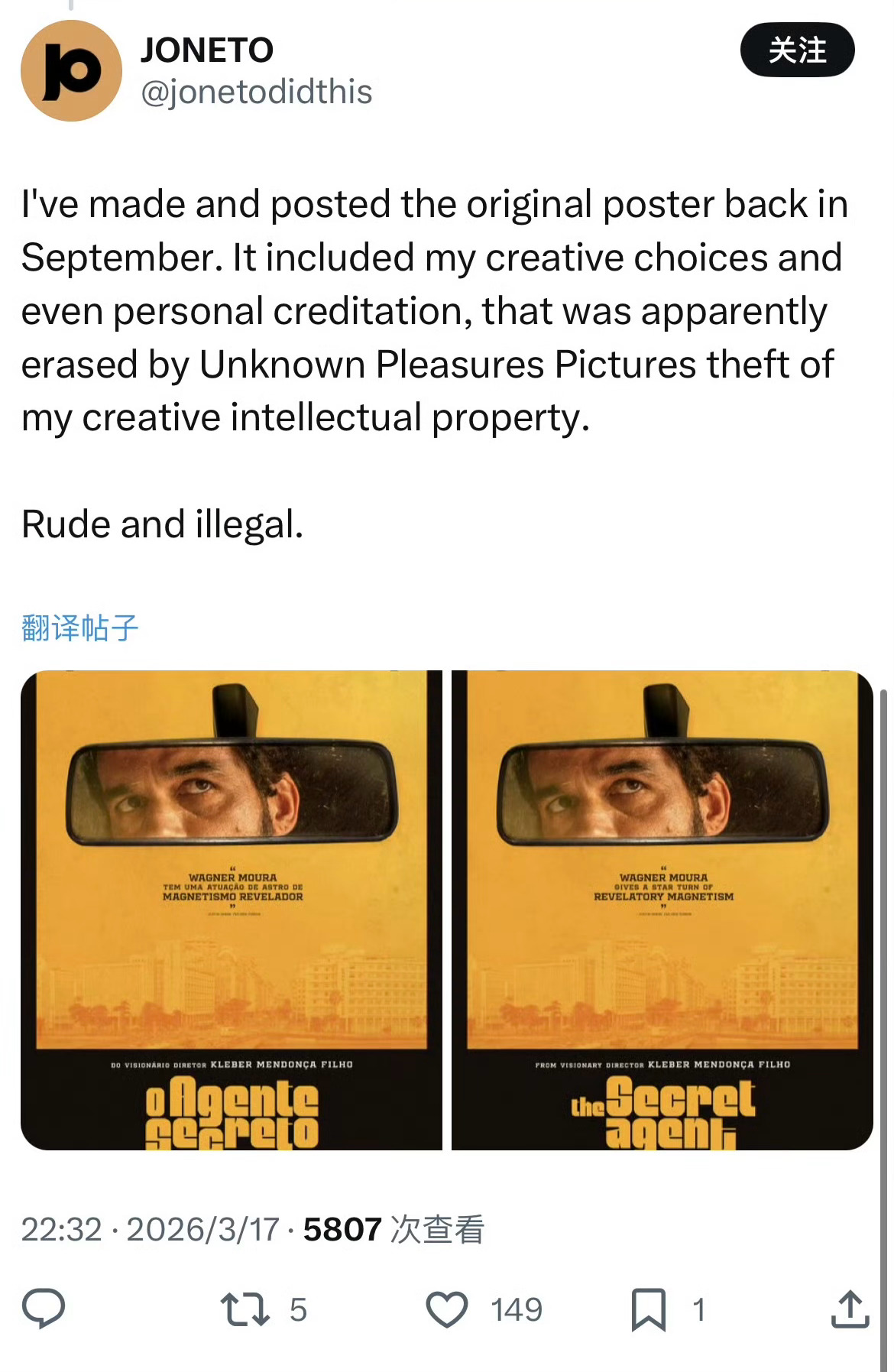
Task: Click the post text about original poster
Action: coord(435,311)
